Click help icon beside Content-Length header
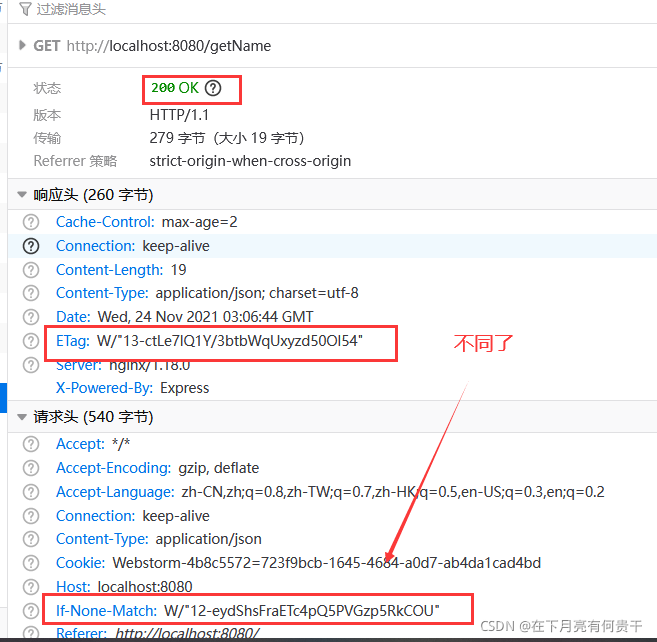 31,270
